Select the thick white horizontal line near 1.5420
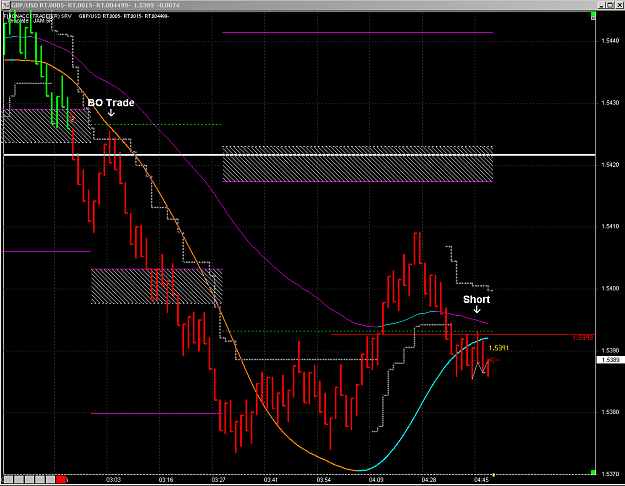Screen dimensions: 625x486 pos(299,155)
